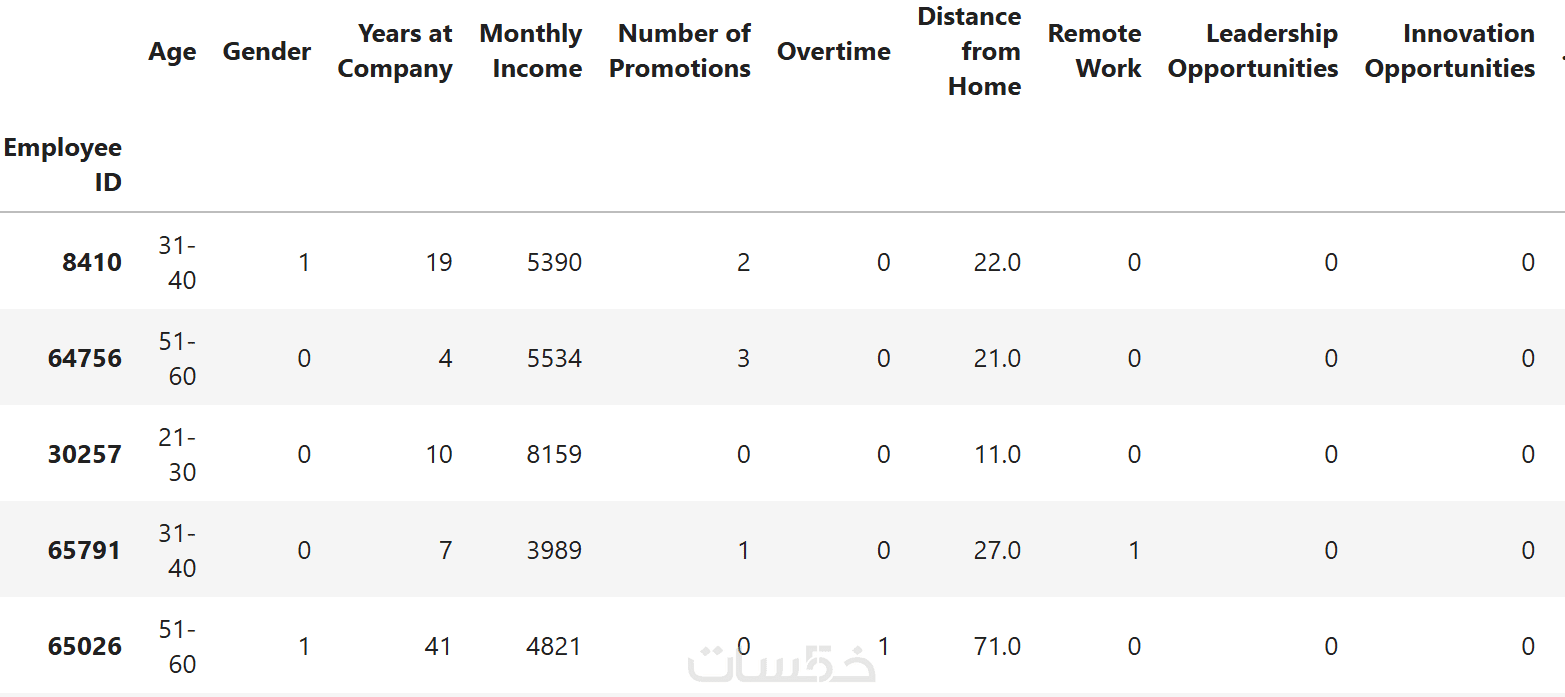Select the Remote Work column header
Viewport: 1565px width, 697px height.
click(1094, 51)
